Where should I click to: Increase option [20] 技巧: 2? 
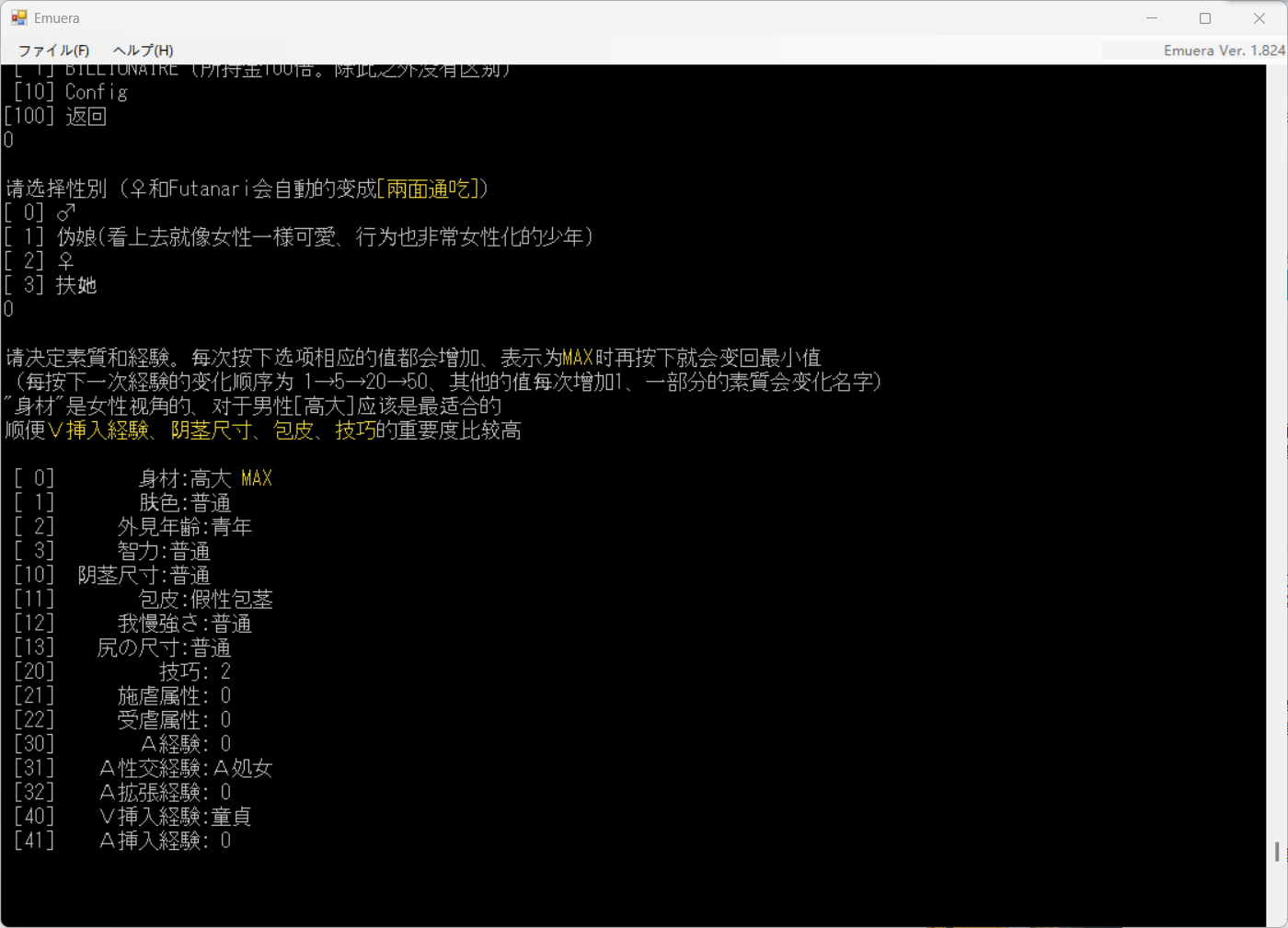click(x=122, y=671)
